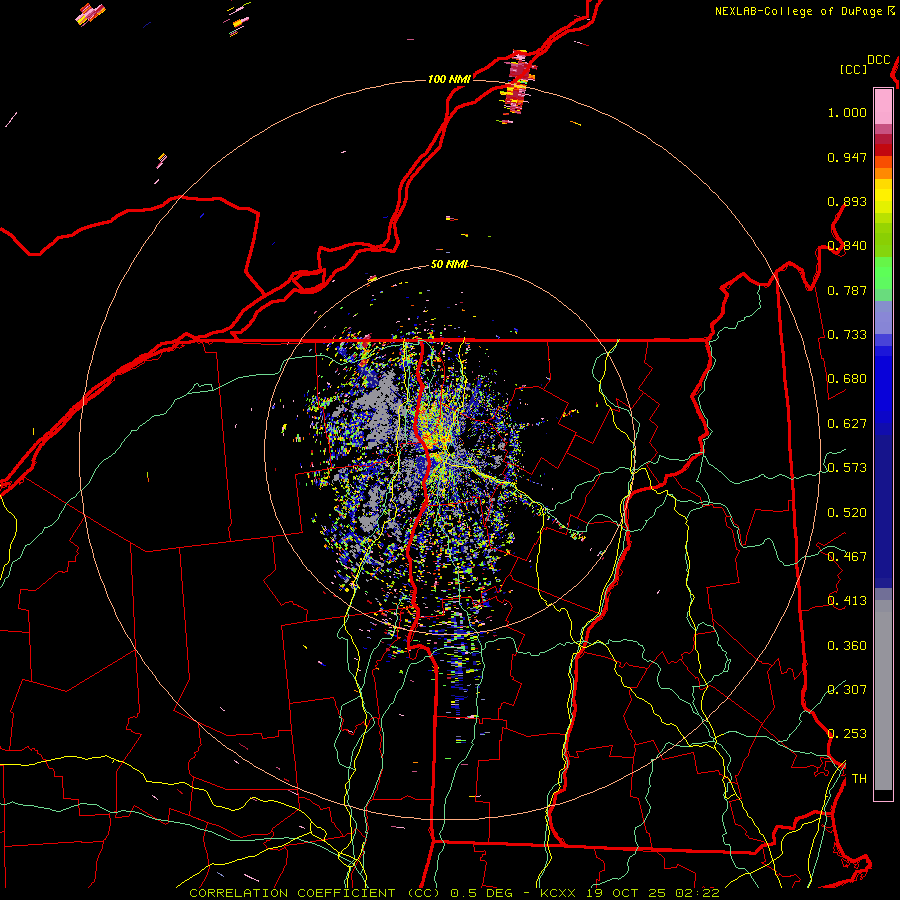Click the 0.787 scale value
900x900 pixels.
(x=847, y=290)
